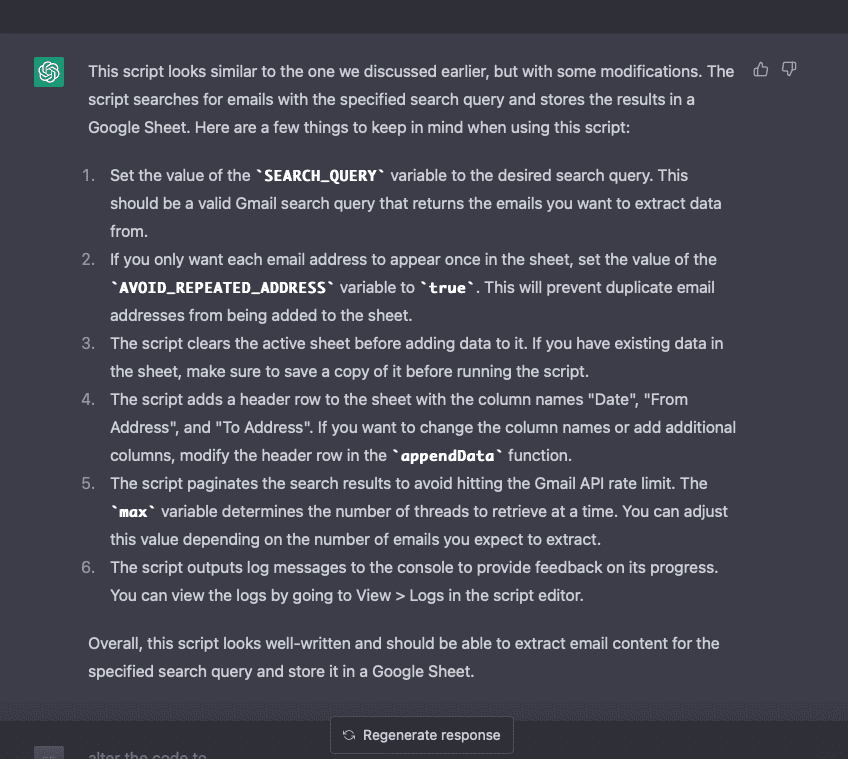Click the "alter the code to" message text

point(147,754)
